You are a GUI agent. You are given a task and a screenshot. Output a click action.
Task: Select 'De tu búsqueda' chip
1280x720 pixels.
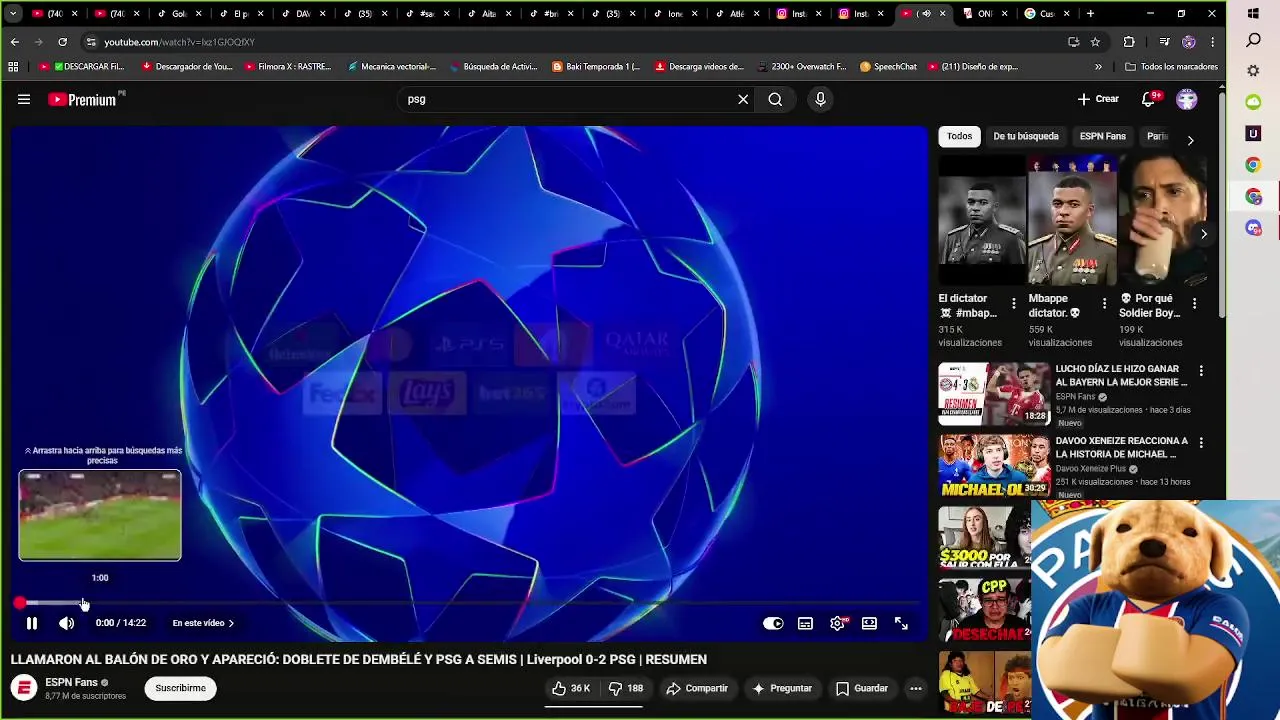(x=1025, y=136)
